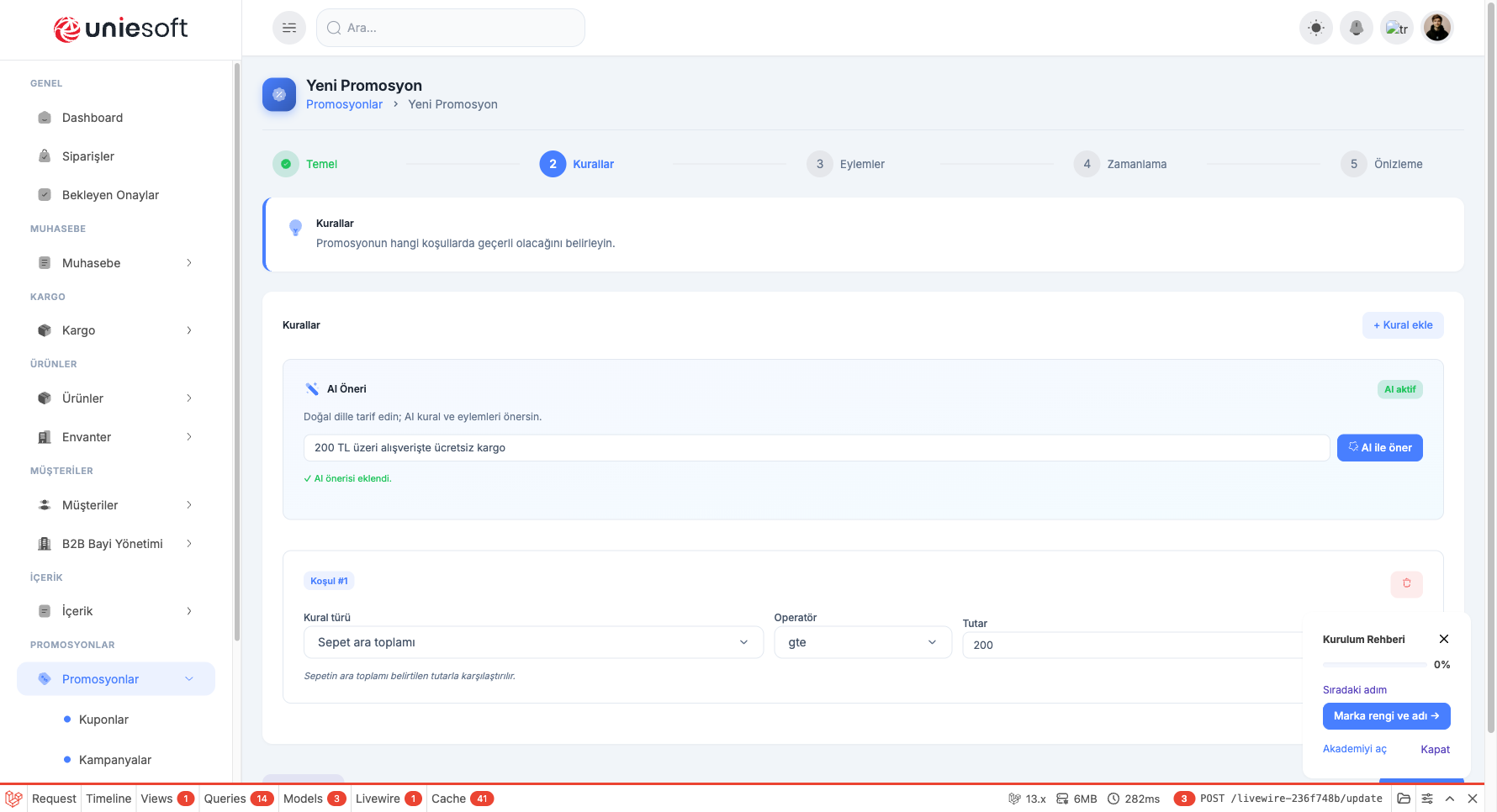The width and height of the screenshot is (1497, 812).
Task: Open debugbar folder icon
Action: (1404, 799)
